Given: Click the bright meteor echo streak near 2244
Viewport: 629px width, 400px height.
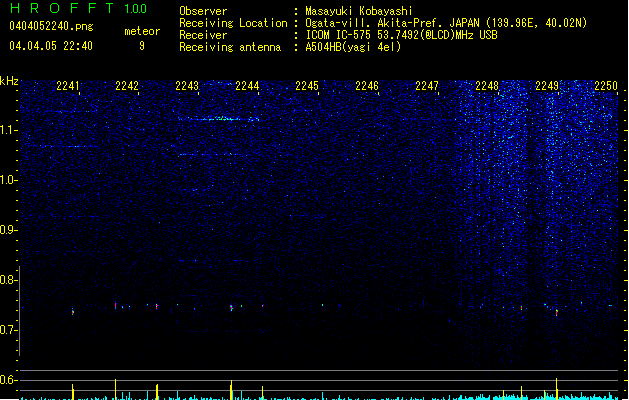Looking at the screenshot, I should pos(219,119).
